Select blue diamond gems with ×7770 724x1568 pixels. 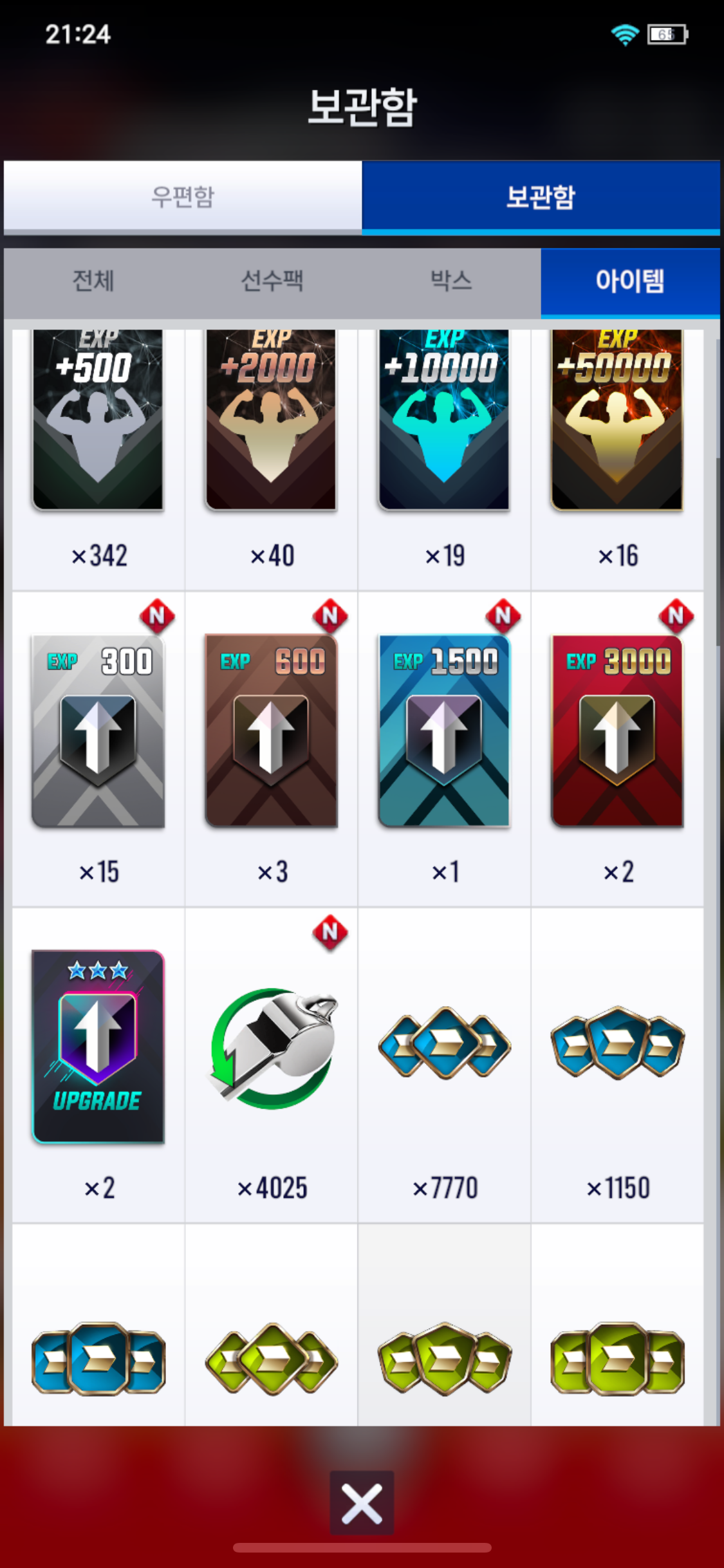[x=444, y=1043]
